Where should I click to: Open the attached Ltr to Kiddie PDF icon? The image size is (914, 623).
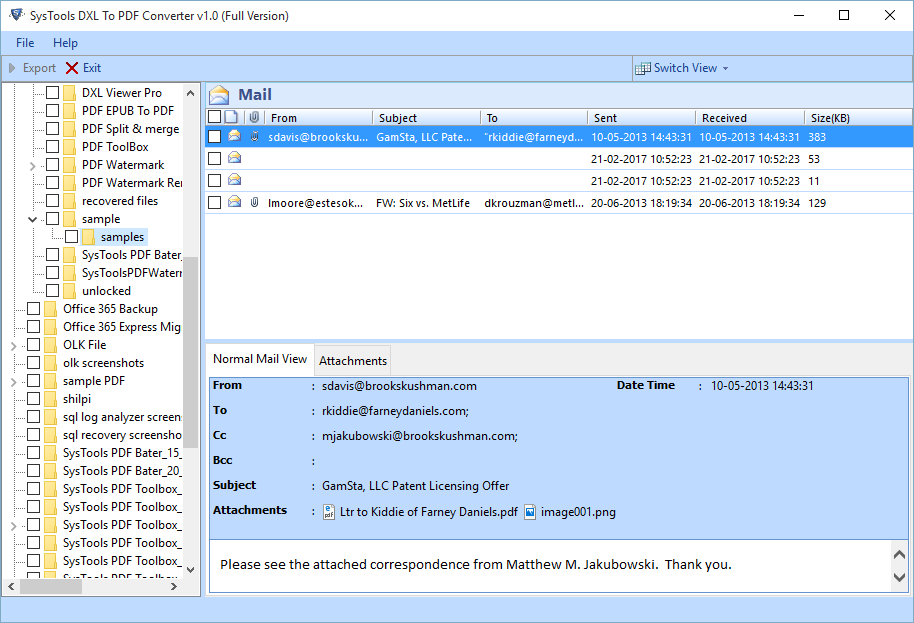329,510
